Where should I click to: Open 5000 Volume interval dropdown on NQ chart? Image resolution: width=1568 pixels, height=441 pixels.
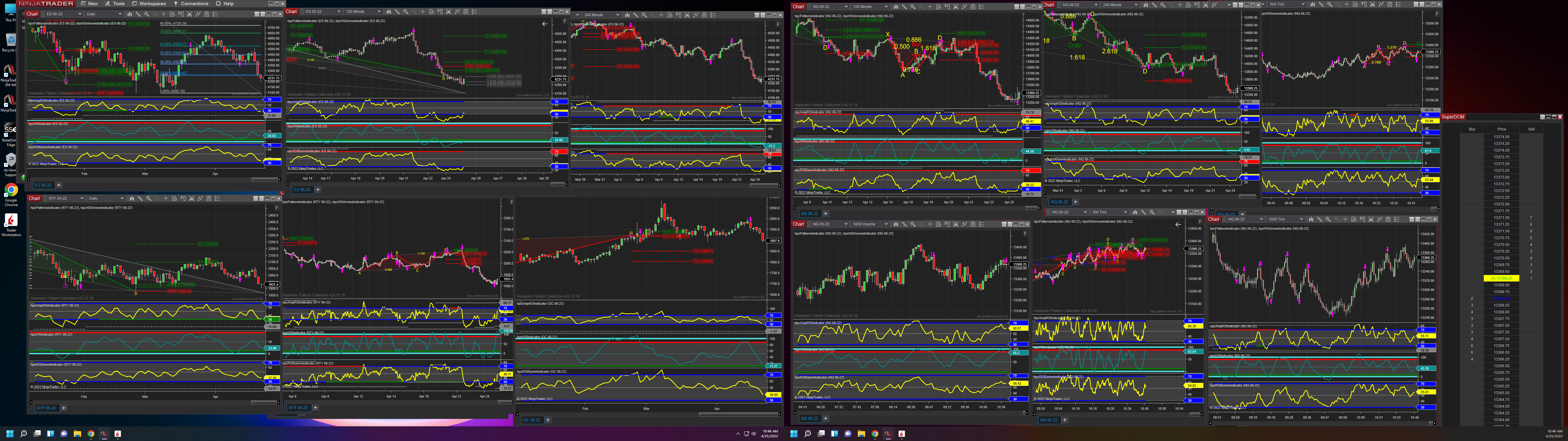click(x=870, y=224)
